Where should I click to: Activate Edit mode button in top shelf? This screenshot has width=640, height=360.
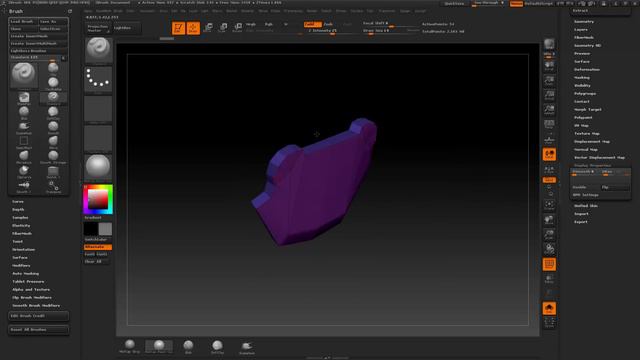178,28
